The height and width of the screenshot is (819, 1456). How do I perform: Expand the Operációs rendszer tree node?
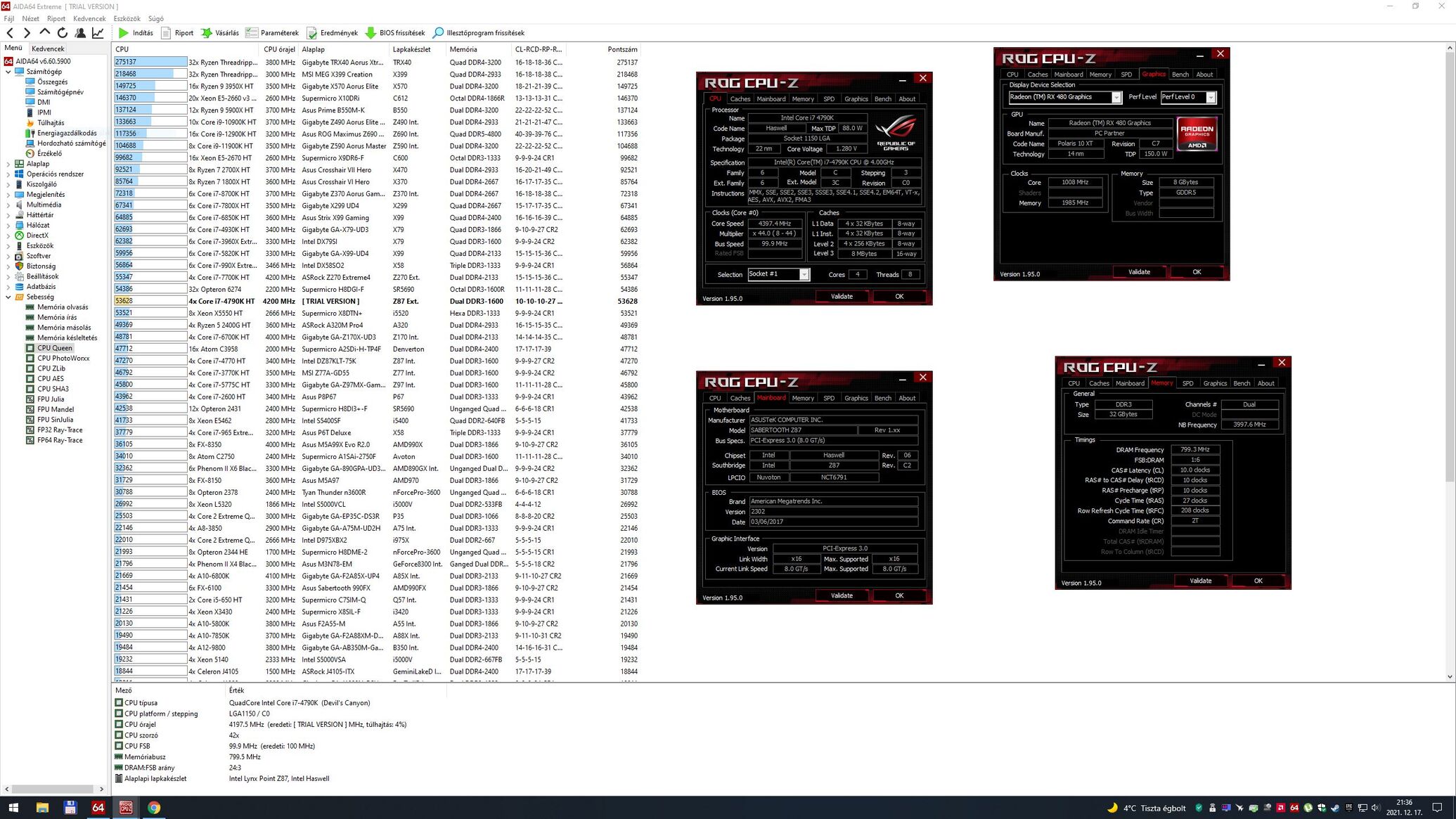tap(8, 174)
